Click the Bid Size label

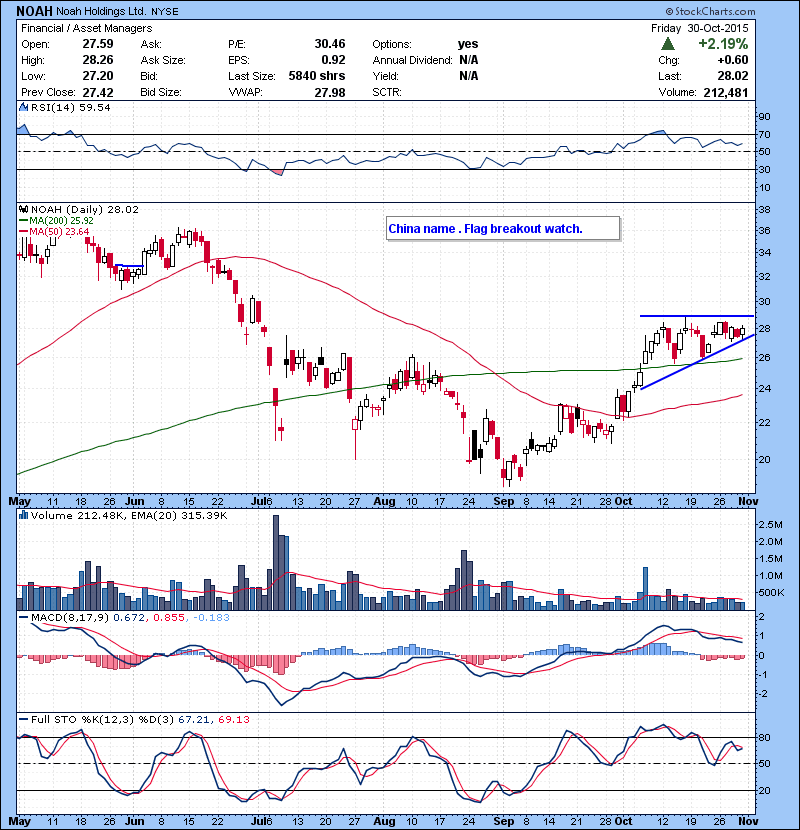(x=161, y=92)
